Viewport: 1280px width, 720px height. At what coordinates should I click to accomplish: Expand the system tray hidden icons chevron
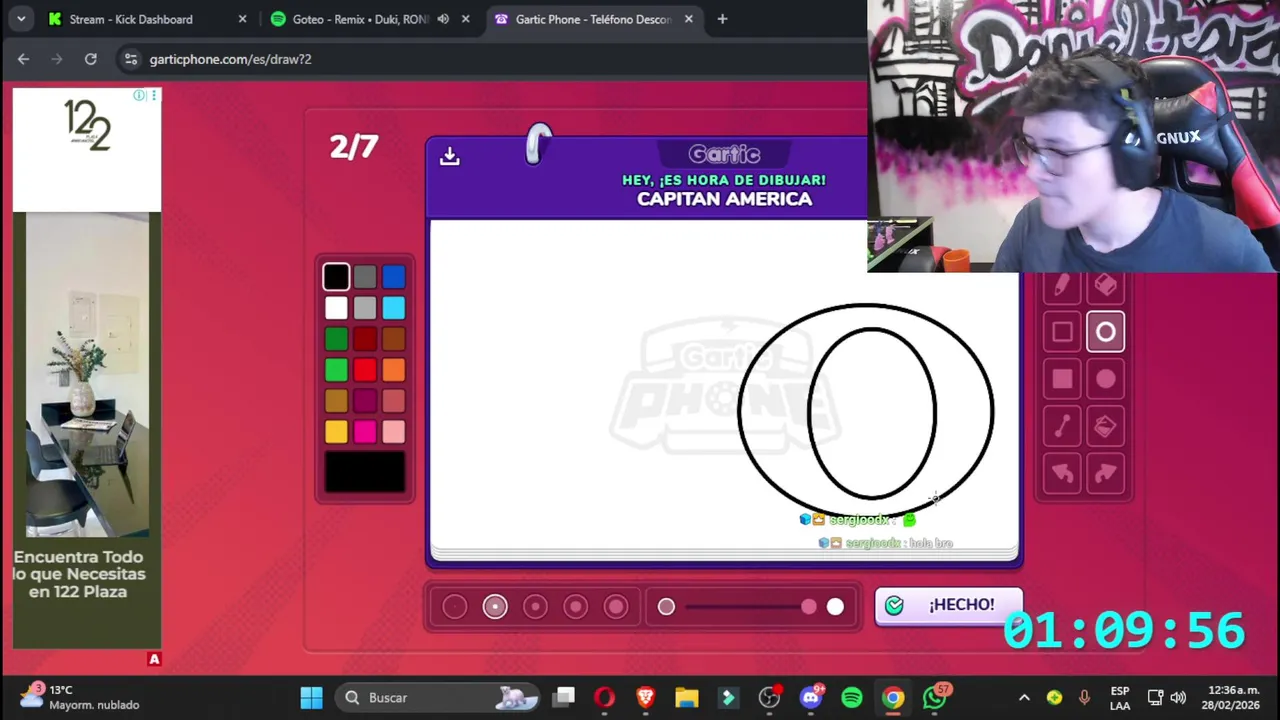coord(1024,698)
